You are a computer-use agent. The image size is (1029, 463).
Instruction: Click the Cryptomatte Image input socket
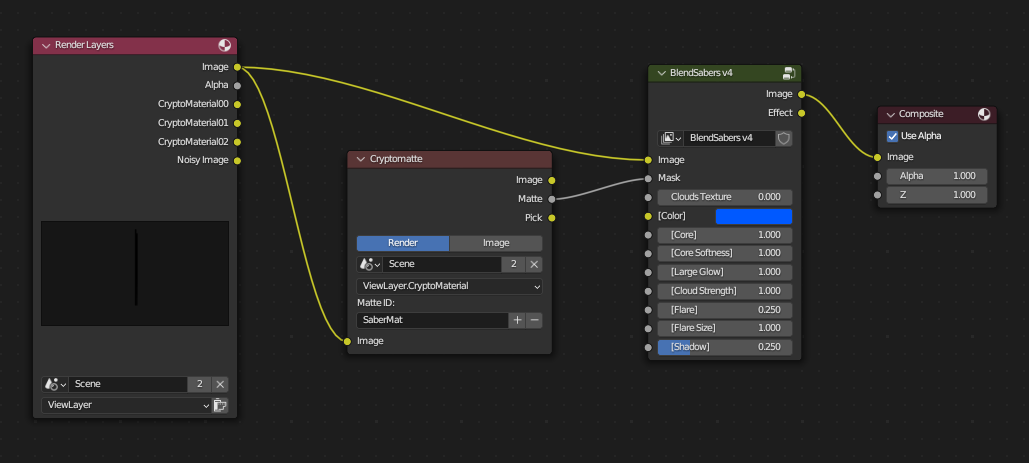click(x=348, y=341)
